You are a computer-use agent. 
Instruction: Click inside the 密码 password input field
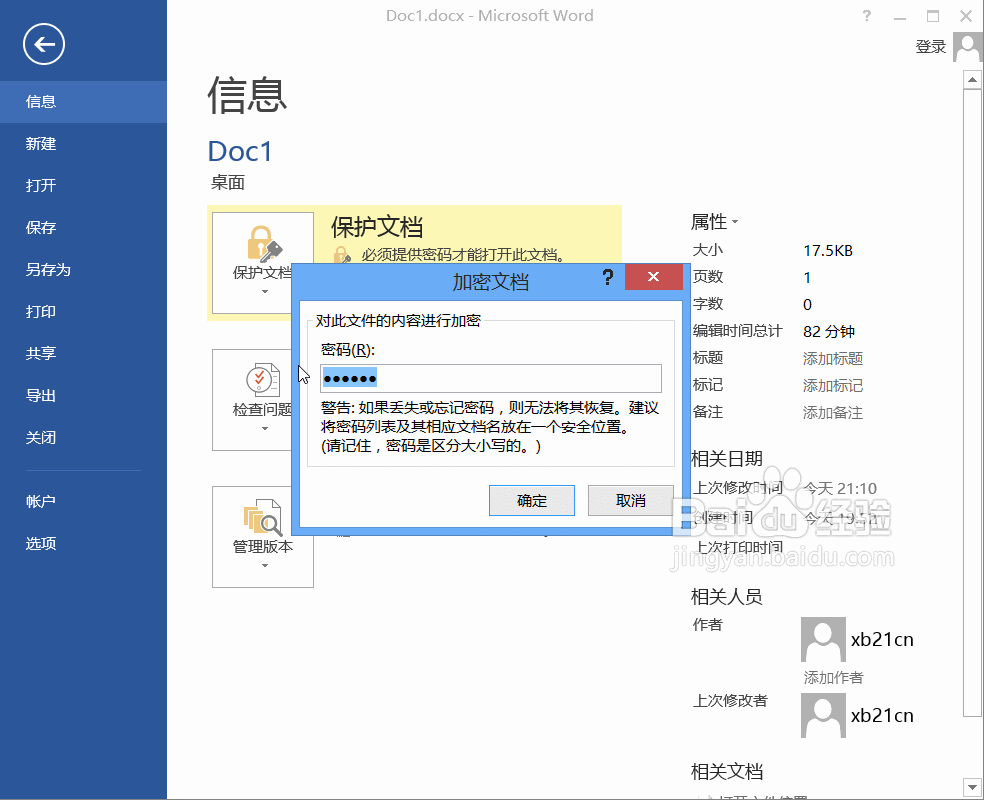[490, 378]
